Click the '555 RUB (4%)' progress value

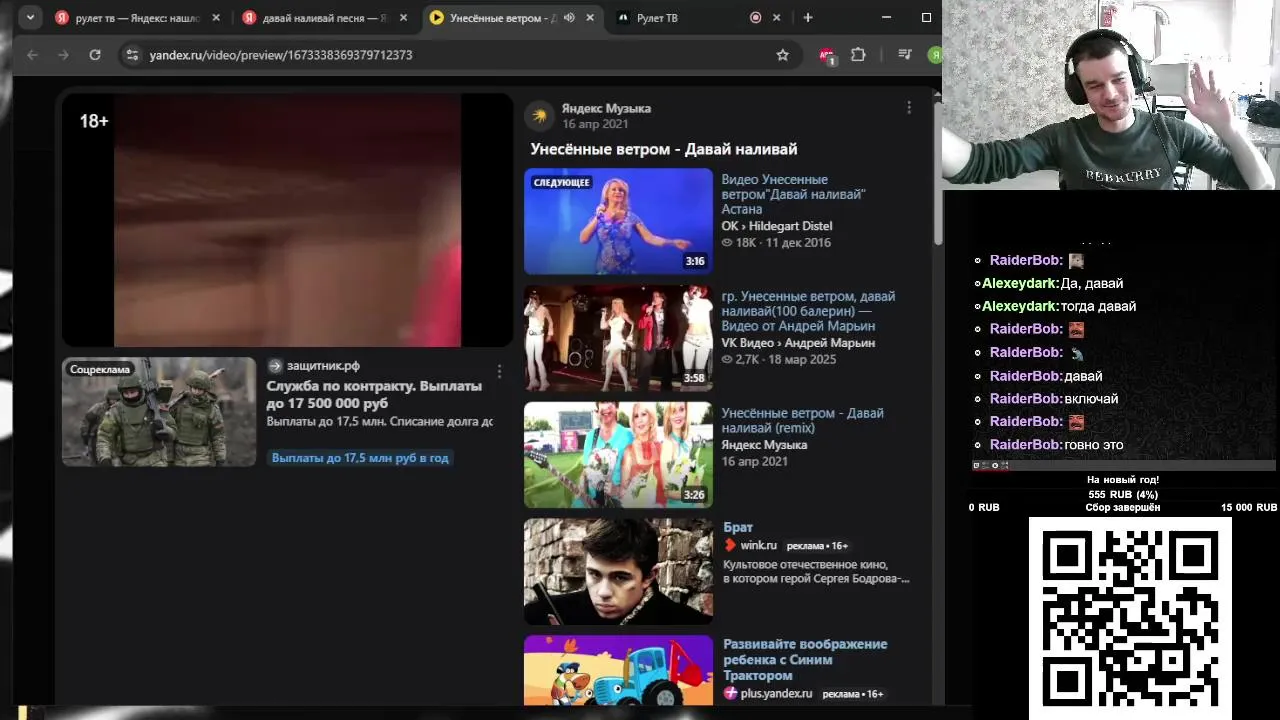[x=1123, y=494]
